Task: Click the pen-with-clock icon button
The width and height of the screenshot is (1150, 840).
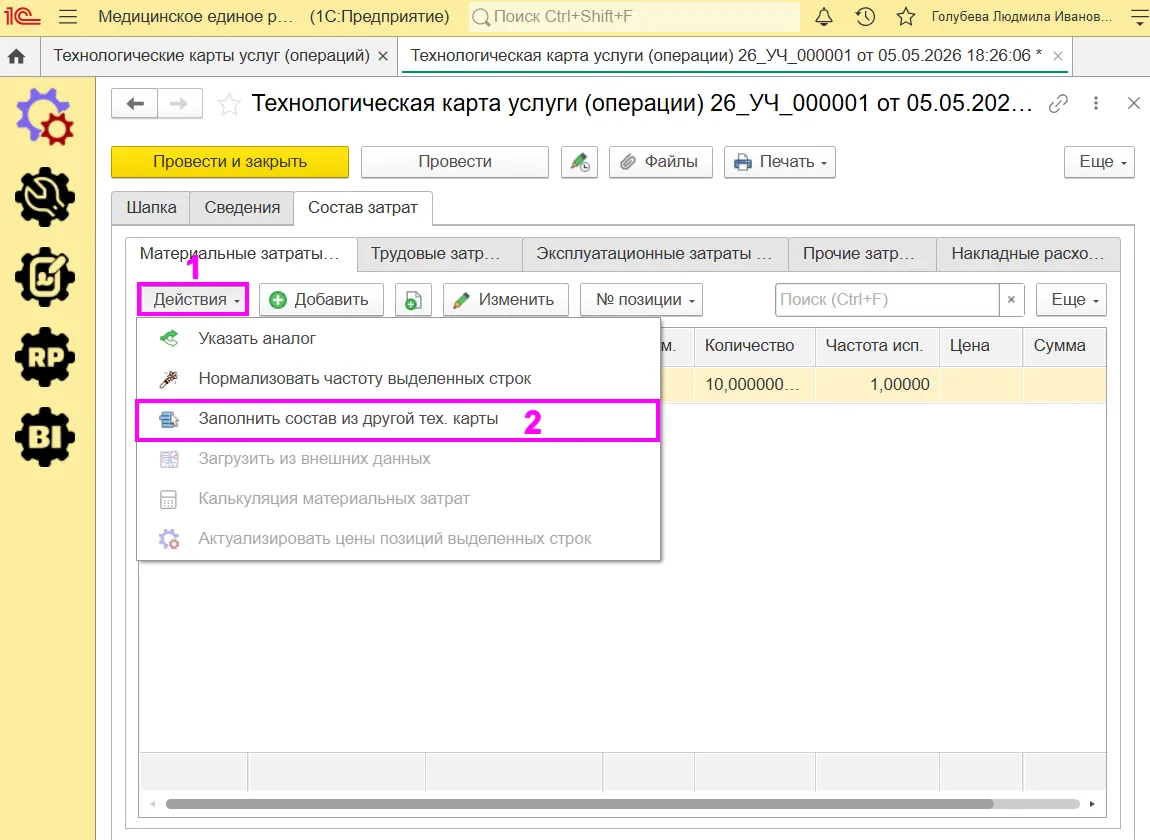Action: click(x=579, y=162)
